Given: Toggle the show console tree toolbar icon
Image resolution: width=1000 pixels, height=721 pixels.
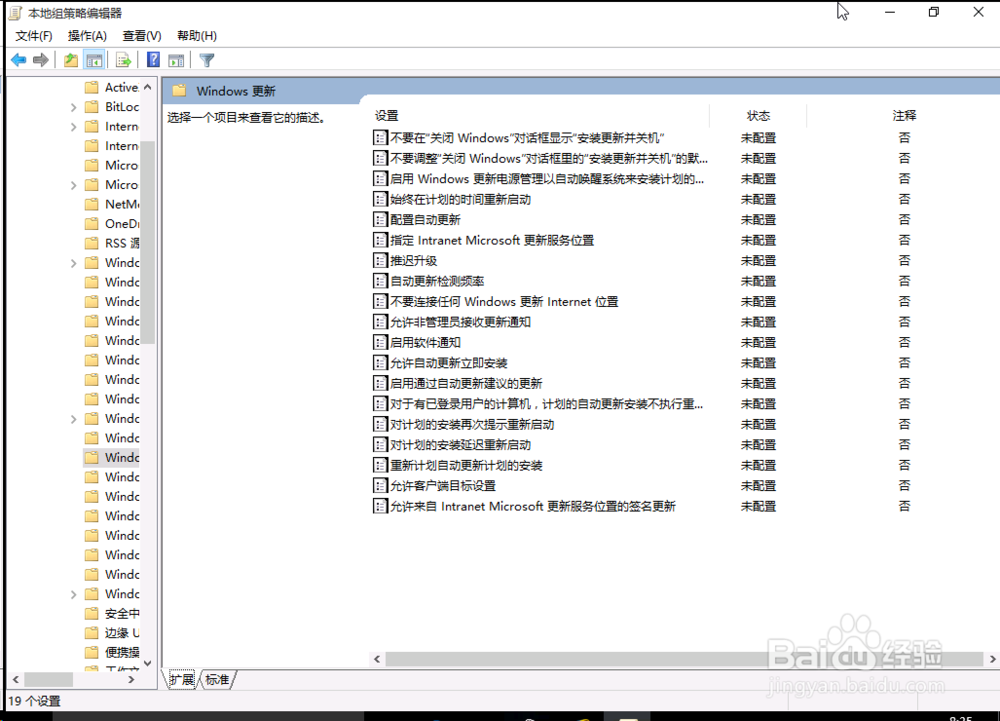Looking at the screenshot, I should point(94,59).
